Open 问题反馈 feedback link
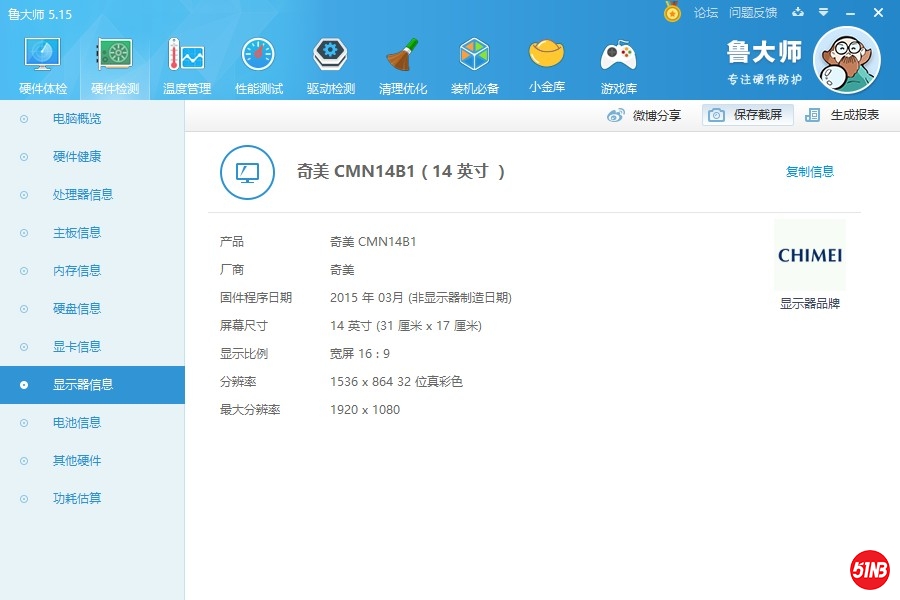900x600 pixels. 753,13
